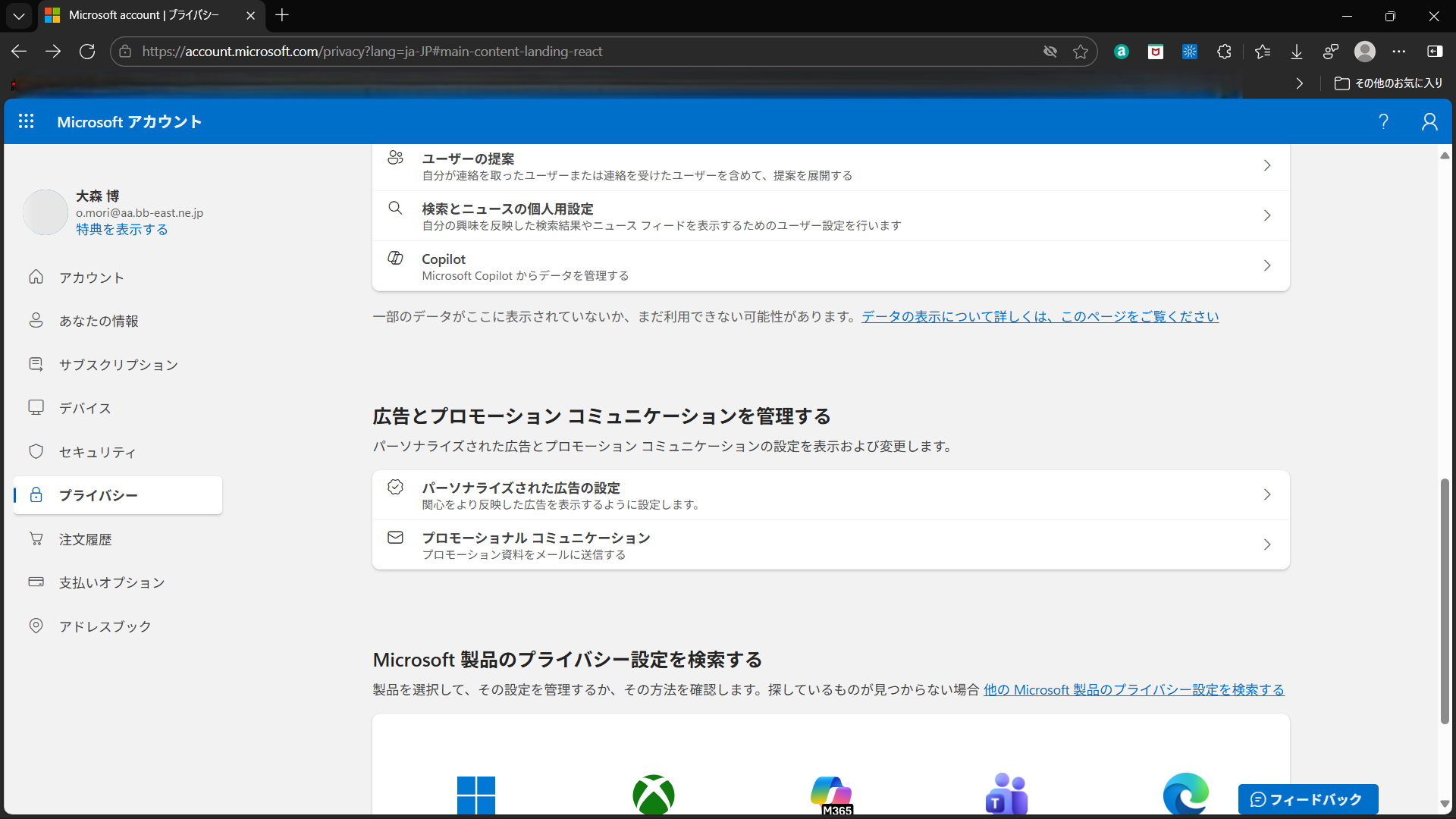
Task: Open new browser tab with plus
Action: pos(282,15)
